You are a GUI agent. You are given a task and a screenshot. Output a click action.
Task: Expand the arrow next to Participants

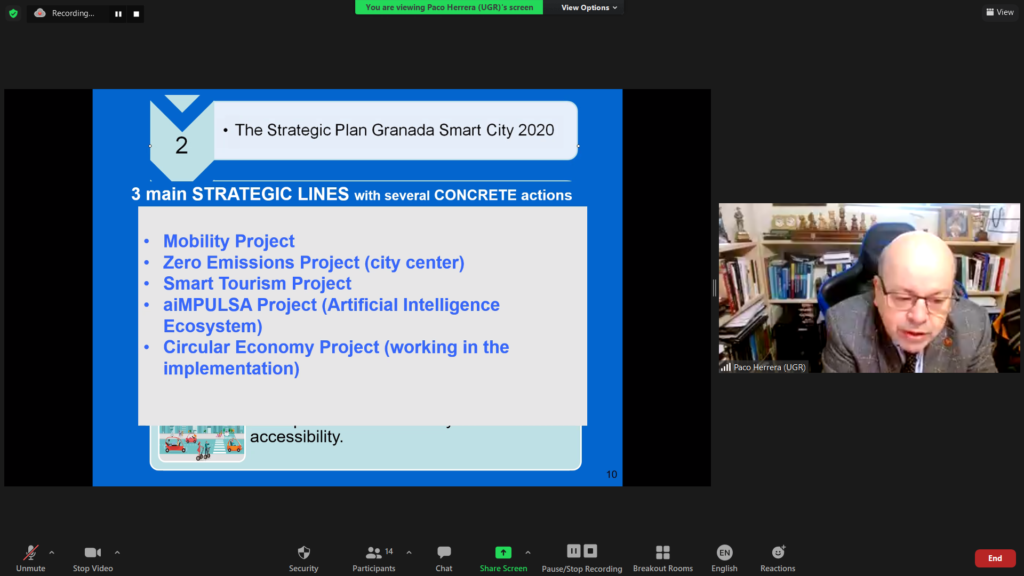[408, 552]
